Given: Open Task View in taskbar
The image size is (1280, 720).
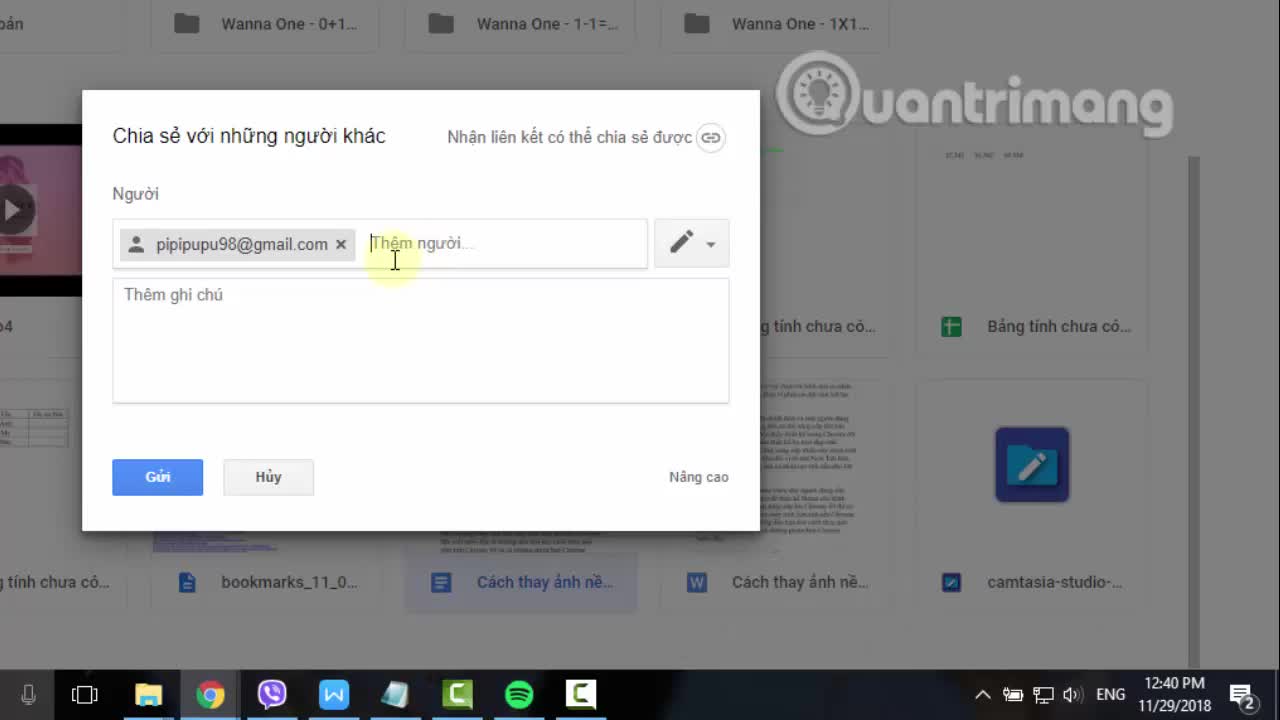Looking at the screenshot, I should [85, 694].
